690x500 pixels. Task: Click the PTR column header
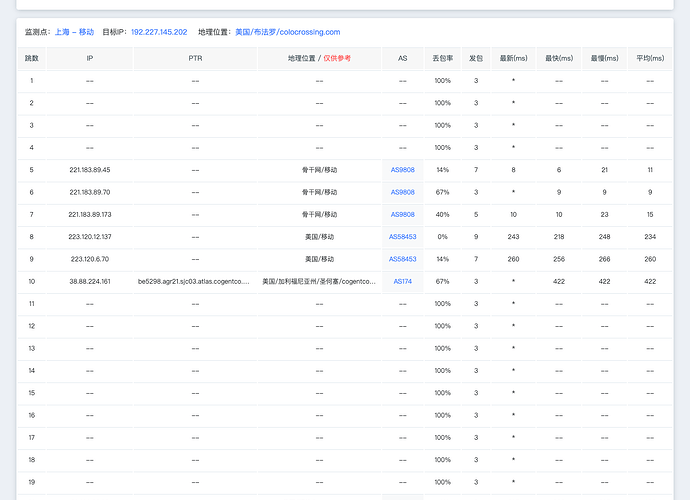(195, 59)
